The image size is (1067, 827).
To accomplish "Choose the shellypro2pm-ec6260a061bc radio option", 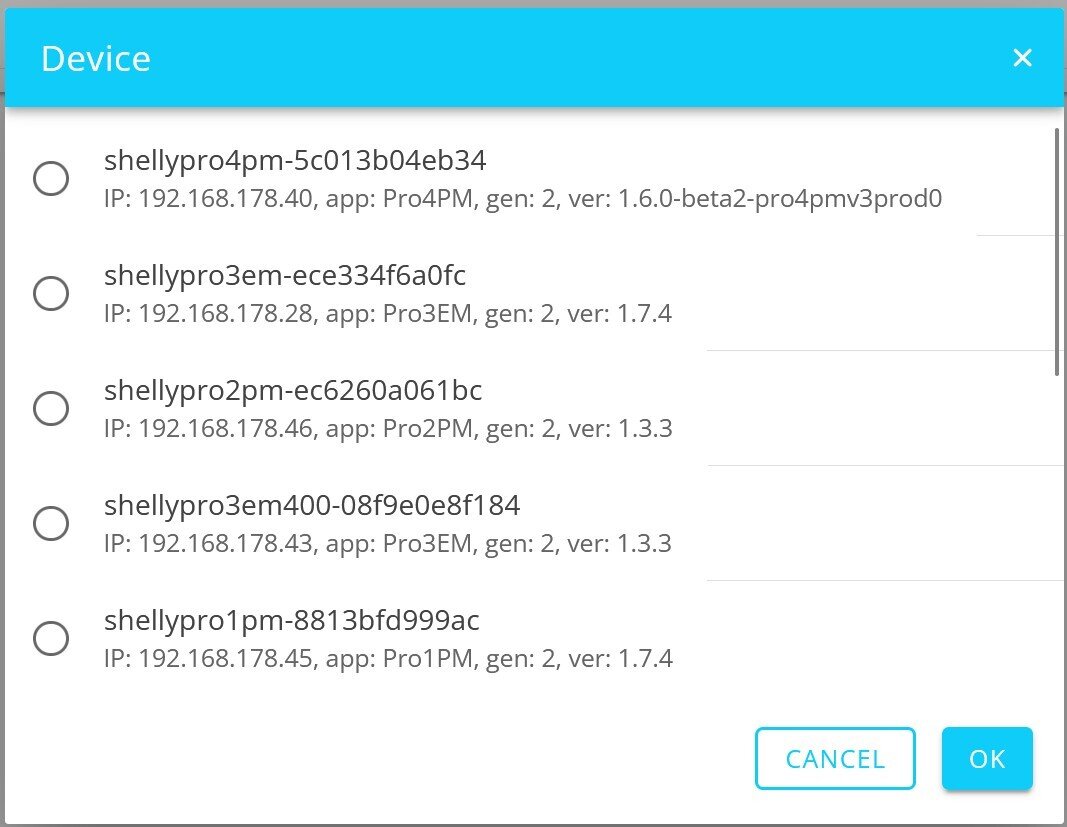I will click(x=51, y=408).
